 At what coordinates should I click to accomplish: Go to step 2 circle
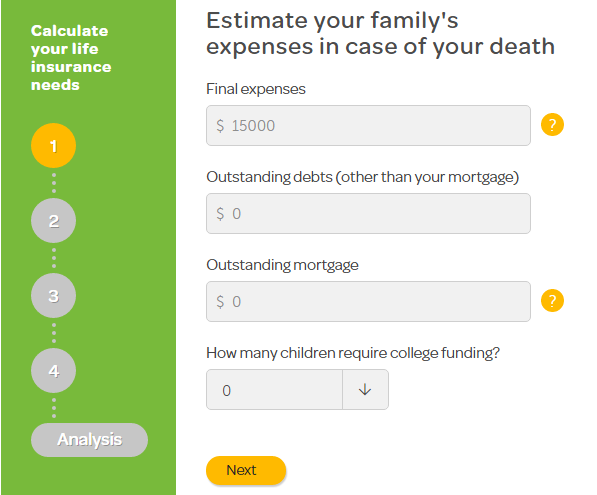[x=53, y=220]
